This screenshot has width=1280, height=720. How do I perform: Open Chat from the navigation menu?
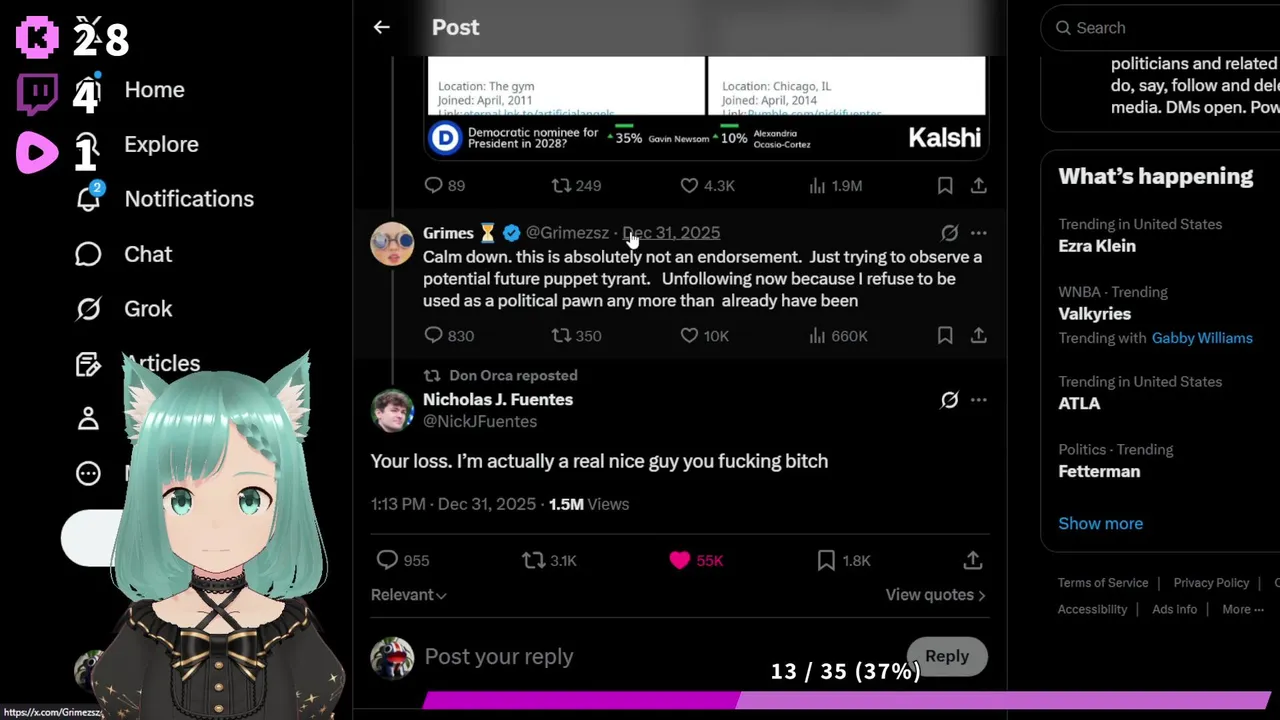(147, 254)
